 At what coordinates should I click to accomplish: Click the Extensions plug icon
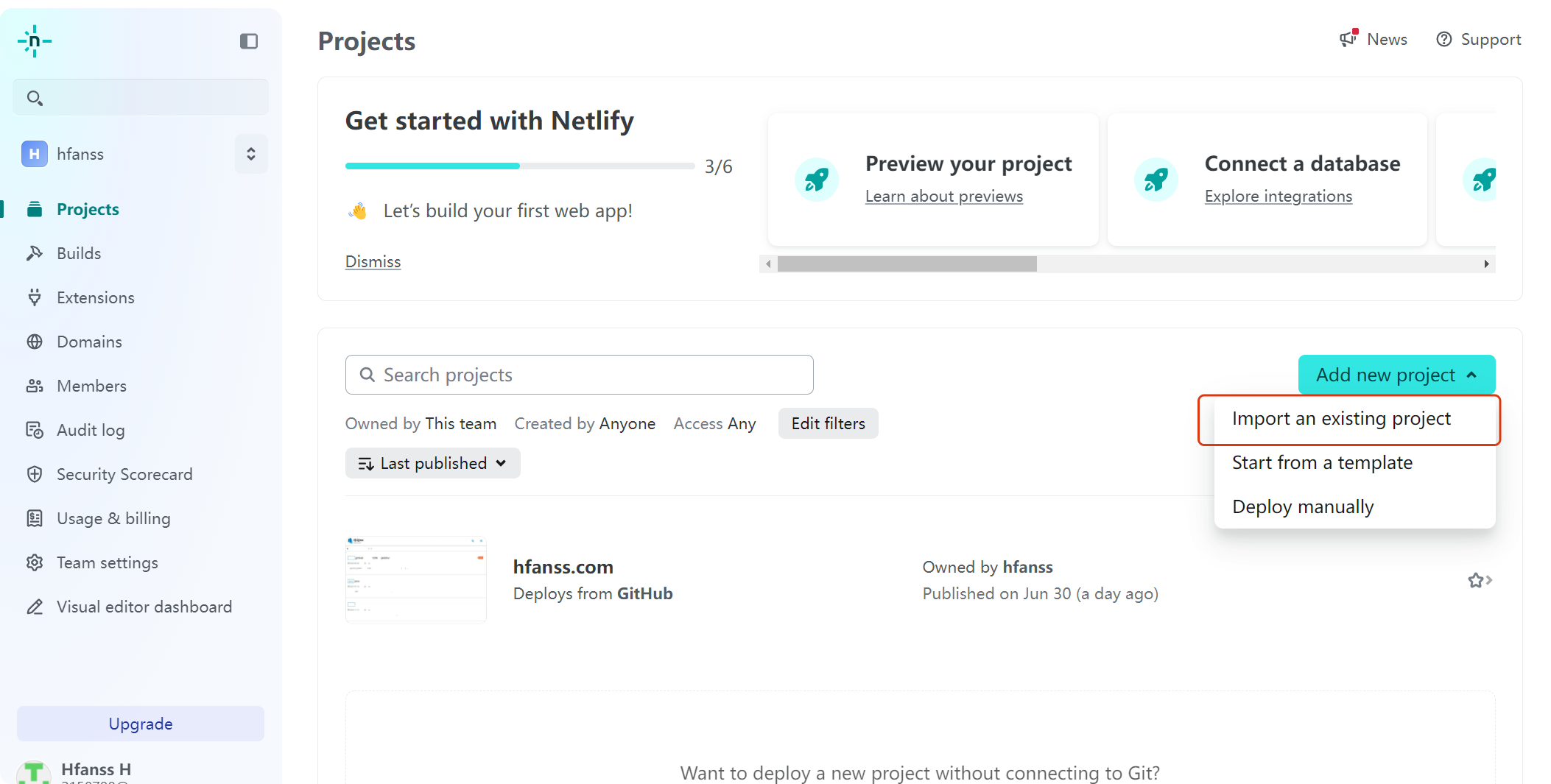(x=35, y=297)
